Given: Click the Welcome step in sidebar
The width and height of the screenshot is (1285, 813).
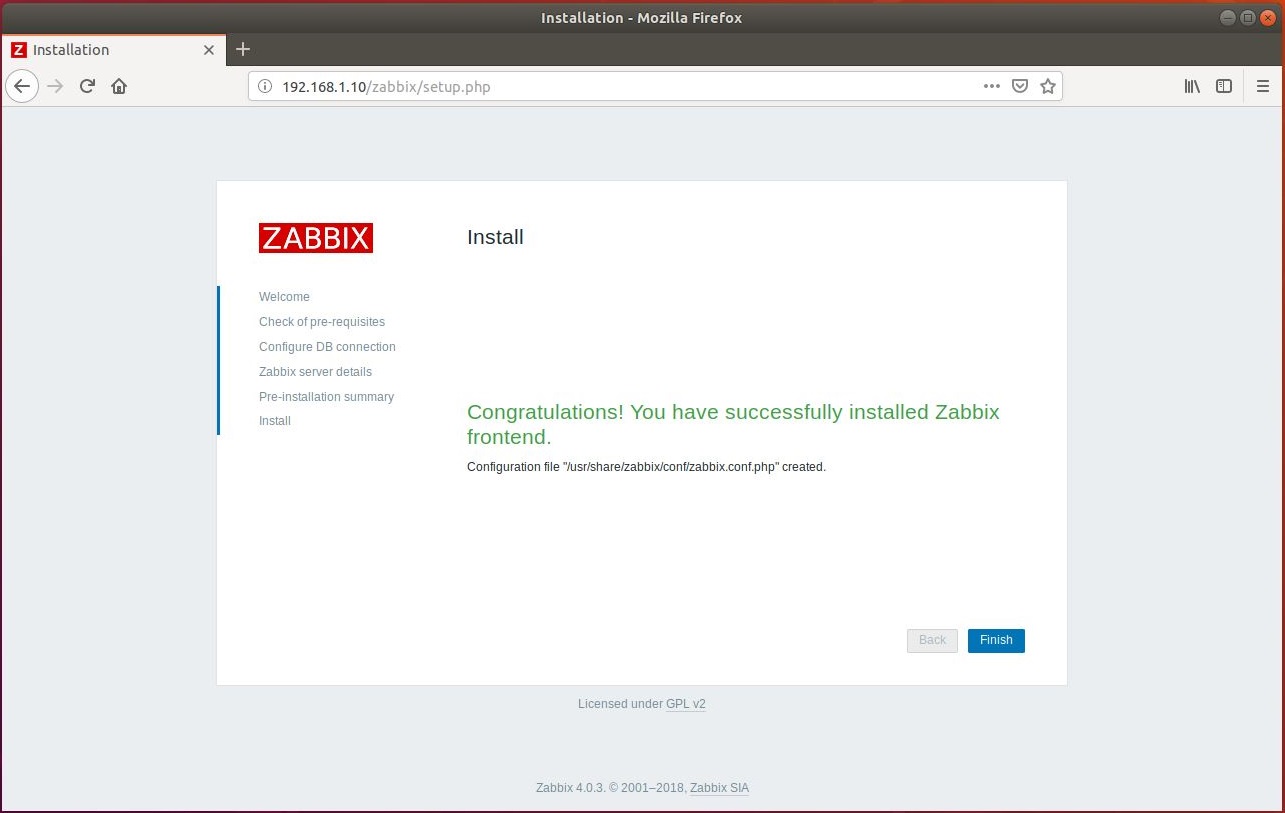Looking at the screenshot, I should point(284,297).
